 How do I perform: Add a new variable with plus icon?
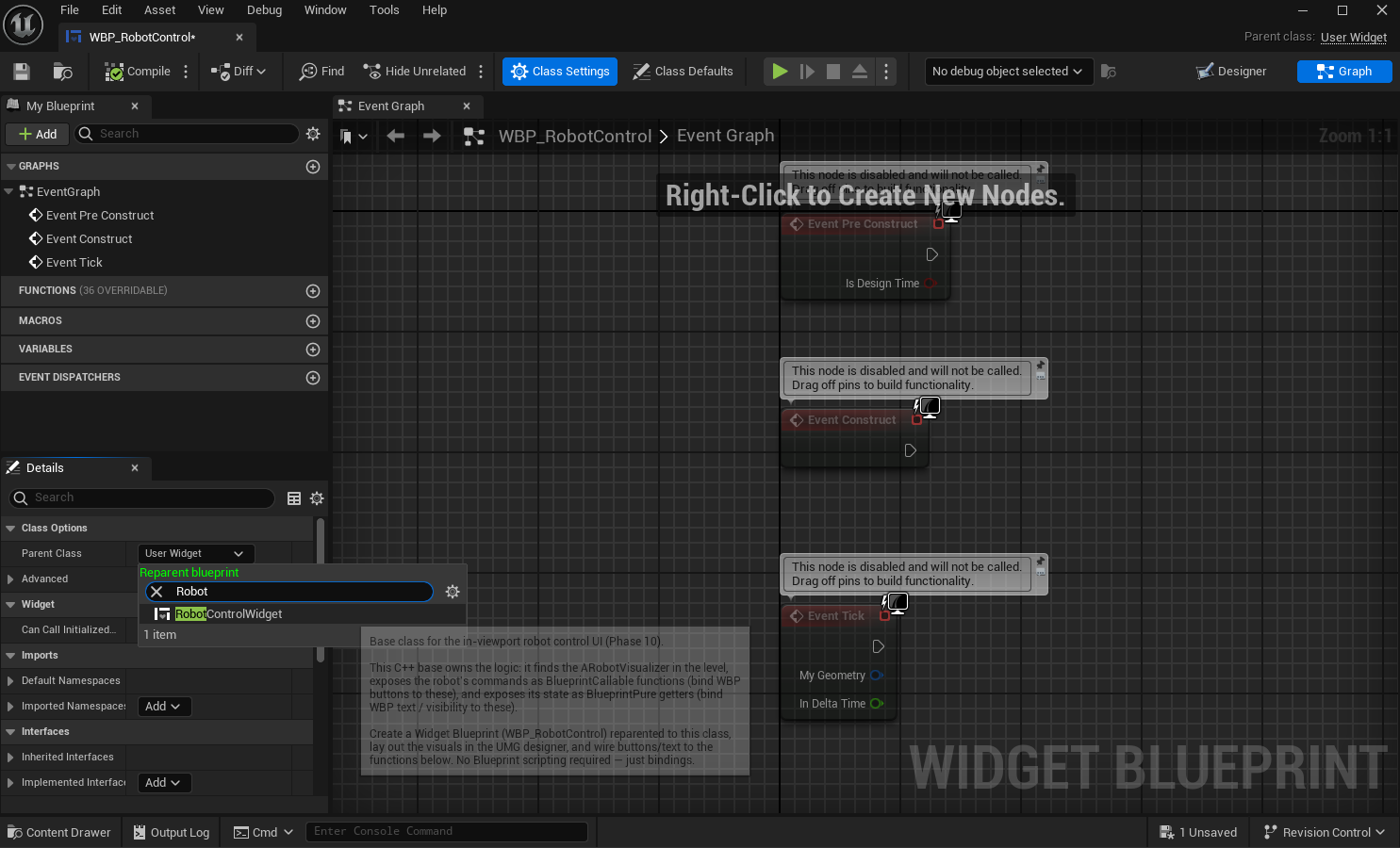(313, 350)
